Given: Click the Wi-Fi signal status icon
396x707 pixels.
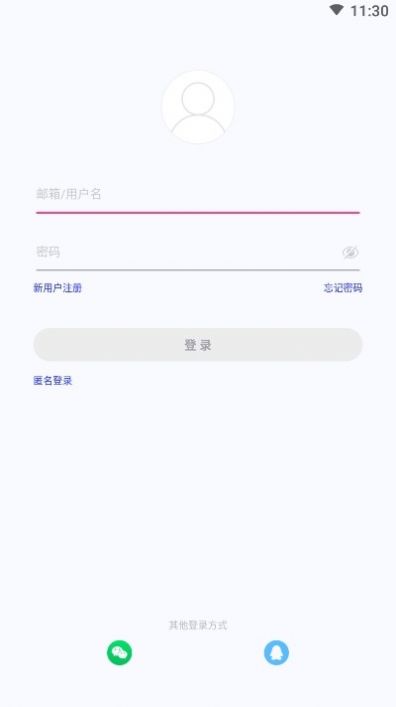Looking at the screenshot, I should coord(336,9).
